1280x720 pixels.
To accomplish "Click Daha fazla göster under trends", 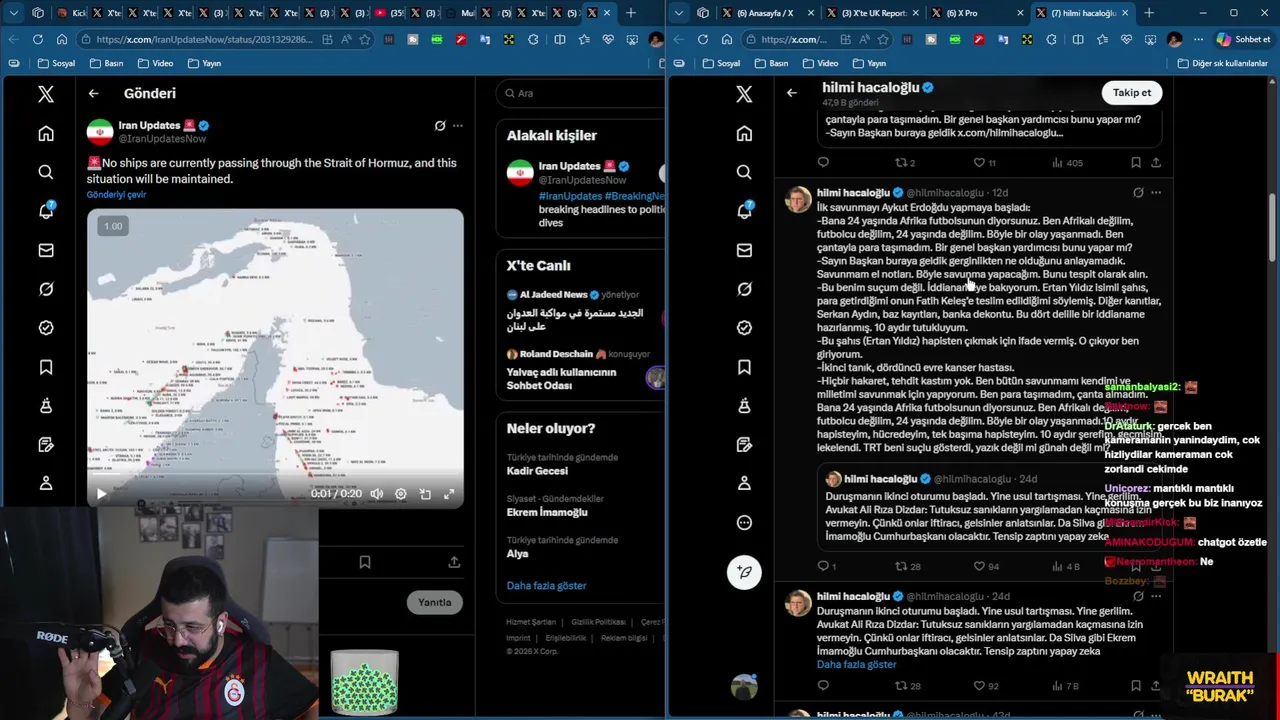I will [546, 586].
